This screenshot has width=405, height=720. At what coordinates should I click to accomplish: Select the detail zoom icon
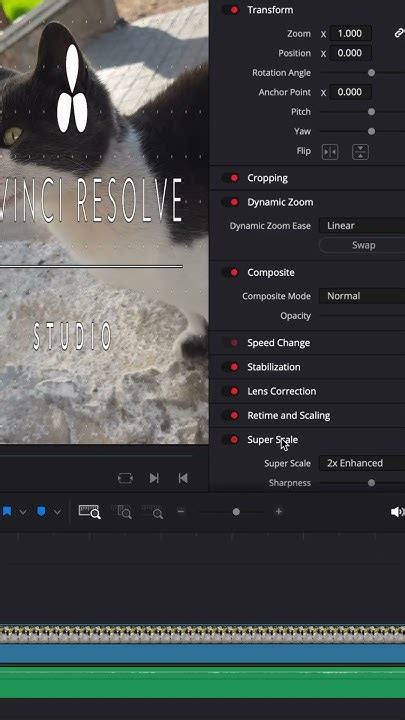[123, 512]
